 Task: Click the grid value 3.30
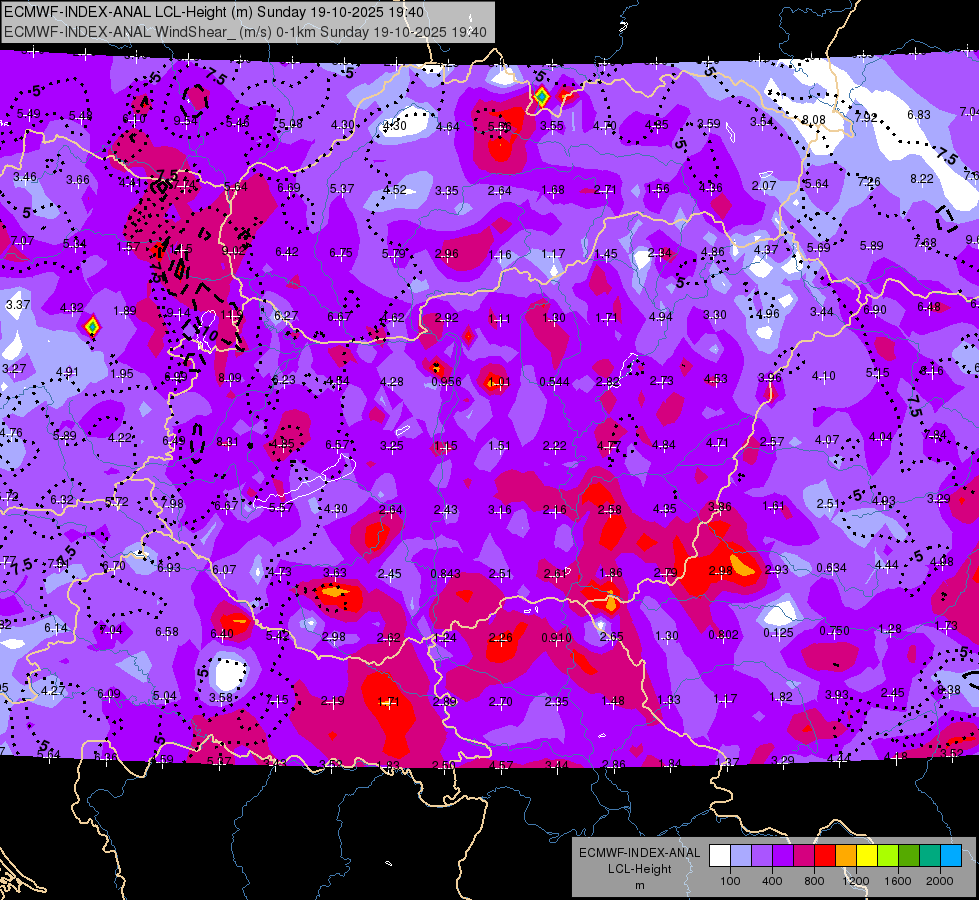click(x=714, y=314)
